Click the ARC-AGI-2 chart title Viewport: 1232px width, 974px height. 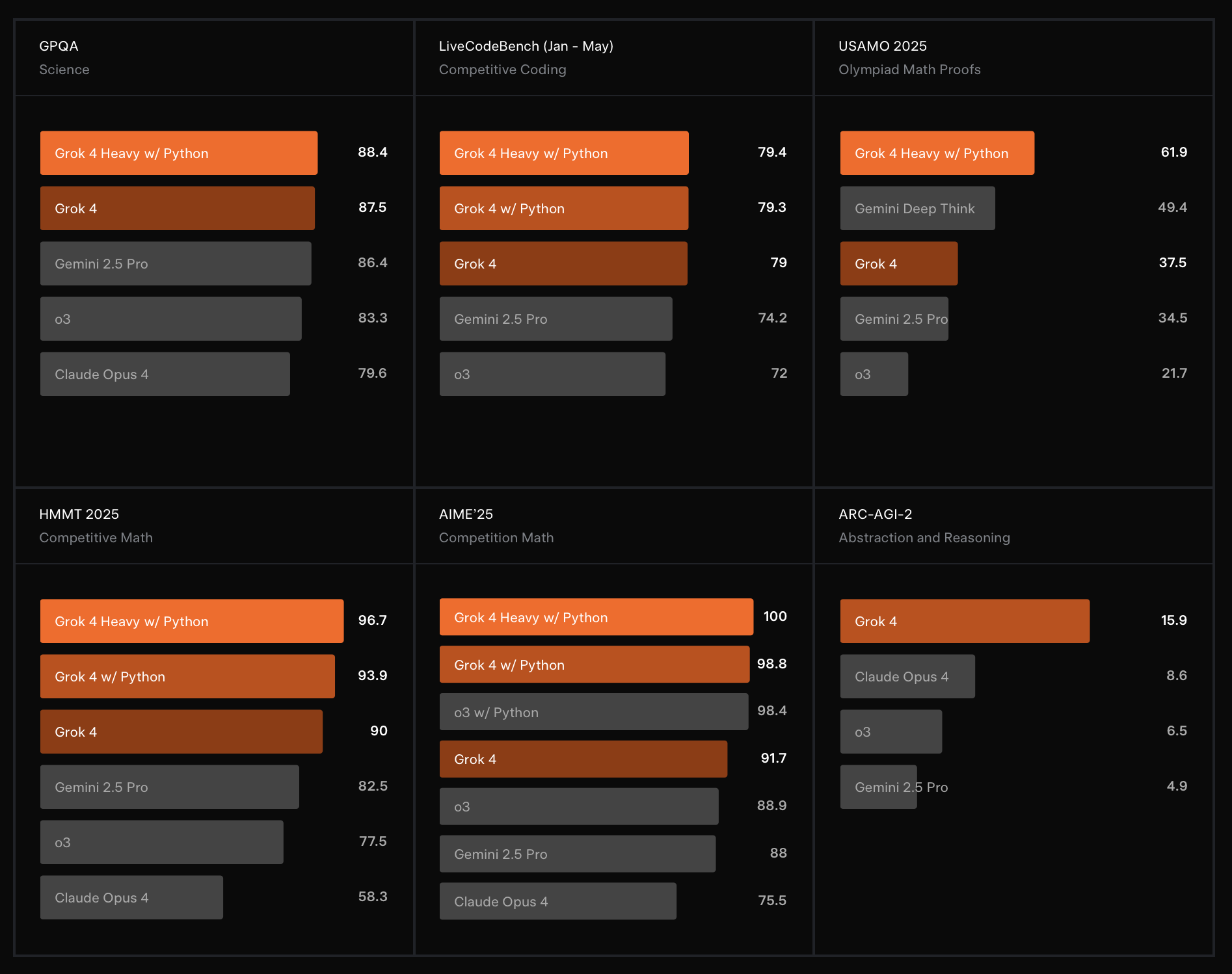click(x=875, y=514)
